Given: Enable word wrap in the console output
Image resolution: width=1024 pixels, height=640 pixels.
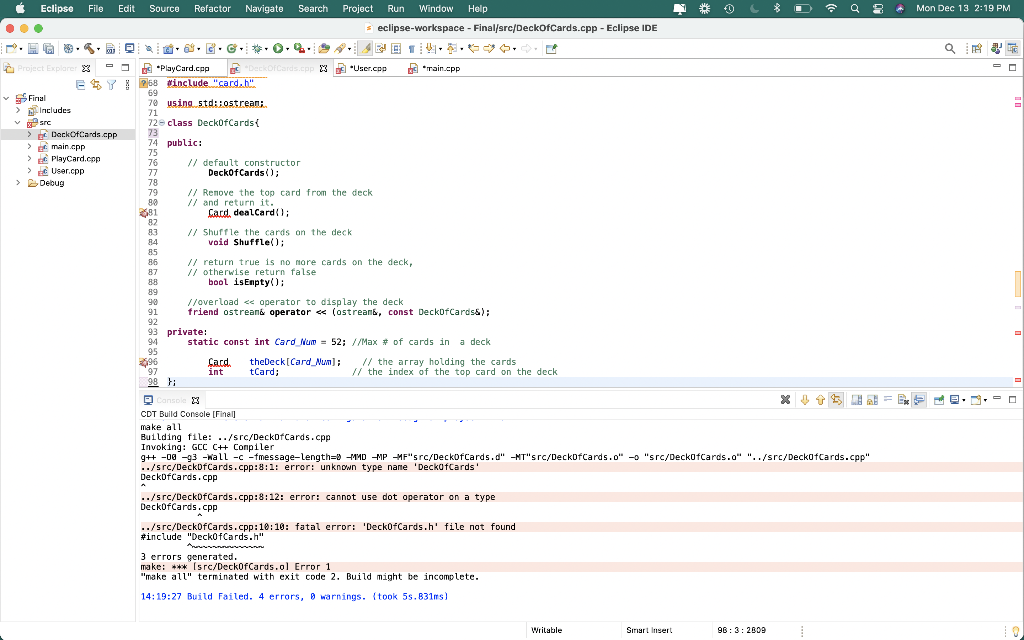Looking at the screenshot, I should click(887, 399).
